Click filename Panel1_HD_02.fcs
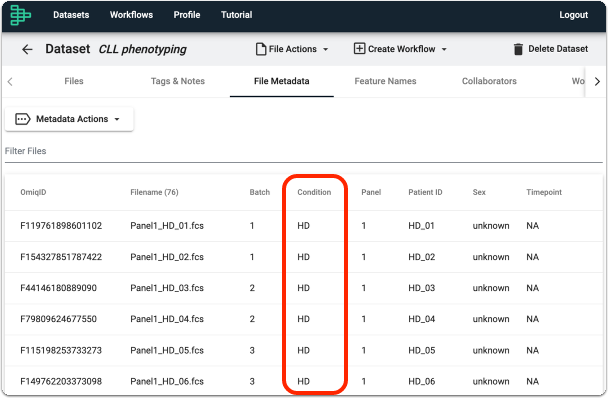Image resolution: width=608 pixels, height=398 pixels. pos(167,257)
